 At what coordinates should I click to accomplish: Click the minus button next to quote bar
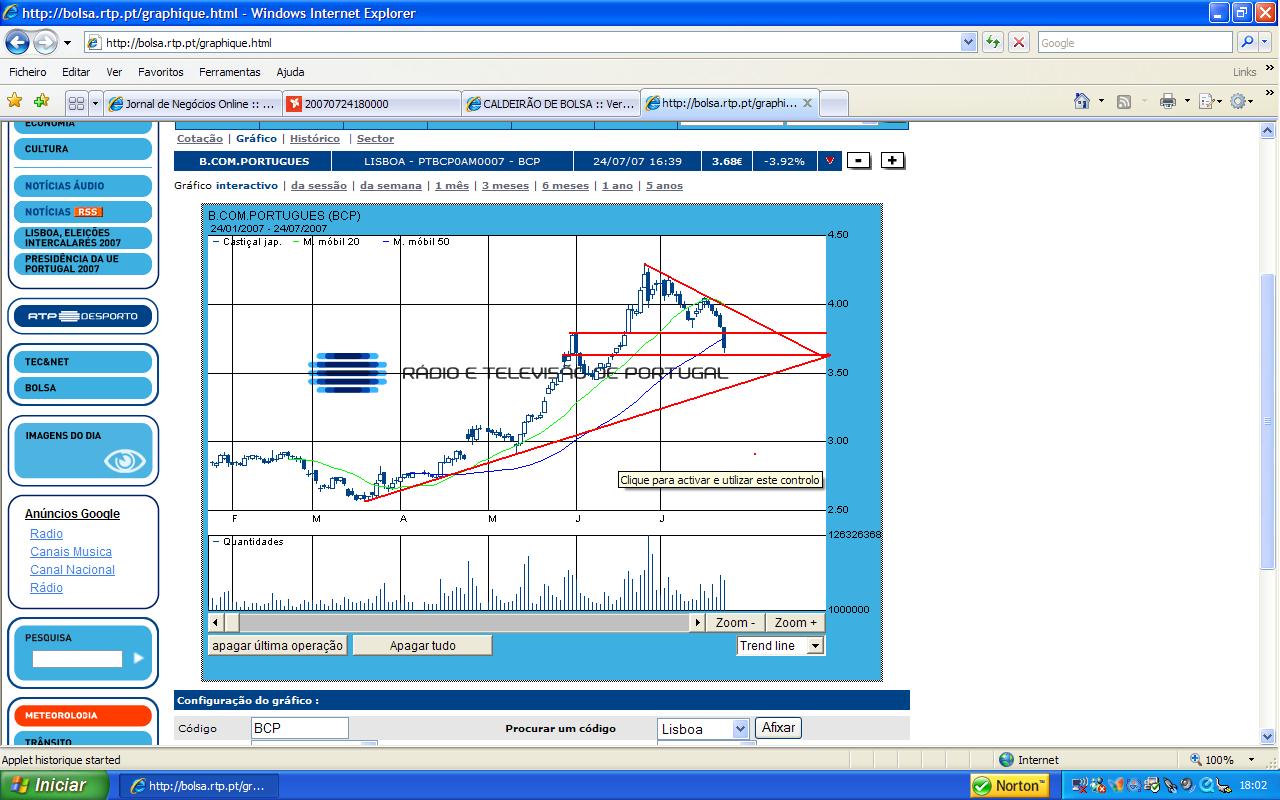pos(858,160)
